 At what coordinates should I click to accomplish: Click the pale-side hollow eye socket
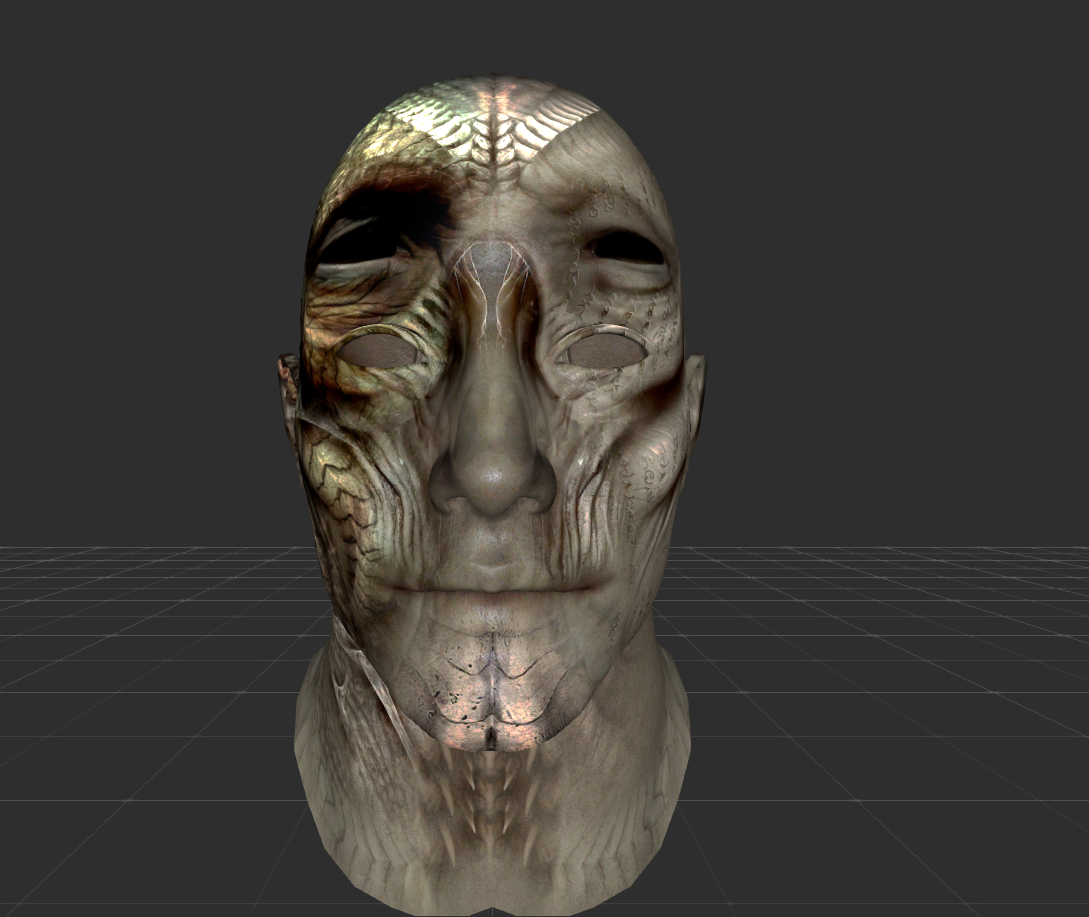(x=606, y=352)
